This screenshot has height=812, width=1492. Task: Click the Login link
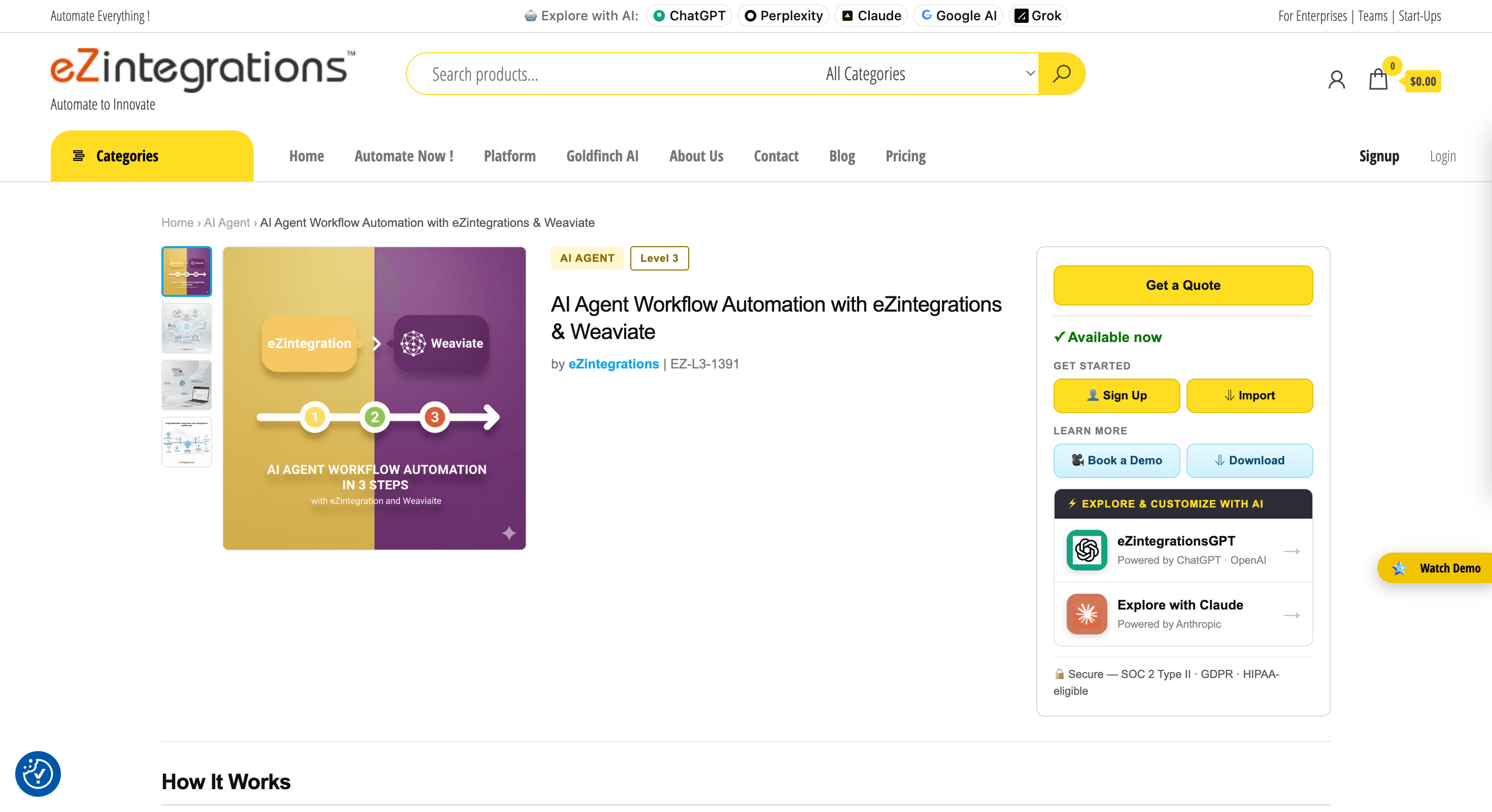[1442, 156]
